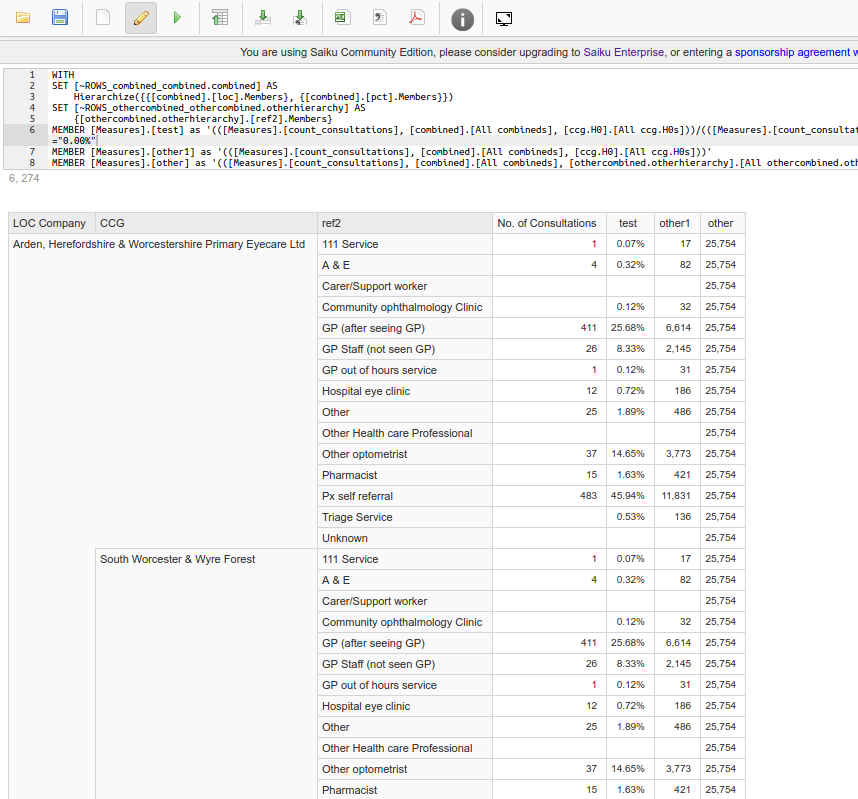Click the other column header
Viewport: 858px width, 799px height.
click(723, 223)
